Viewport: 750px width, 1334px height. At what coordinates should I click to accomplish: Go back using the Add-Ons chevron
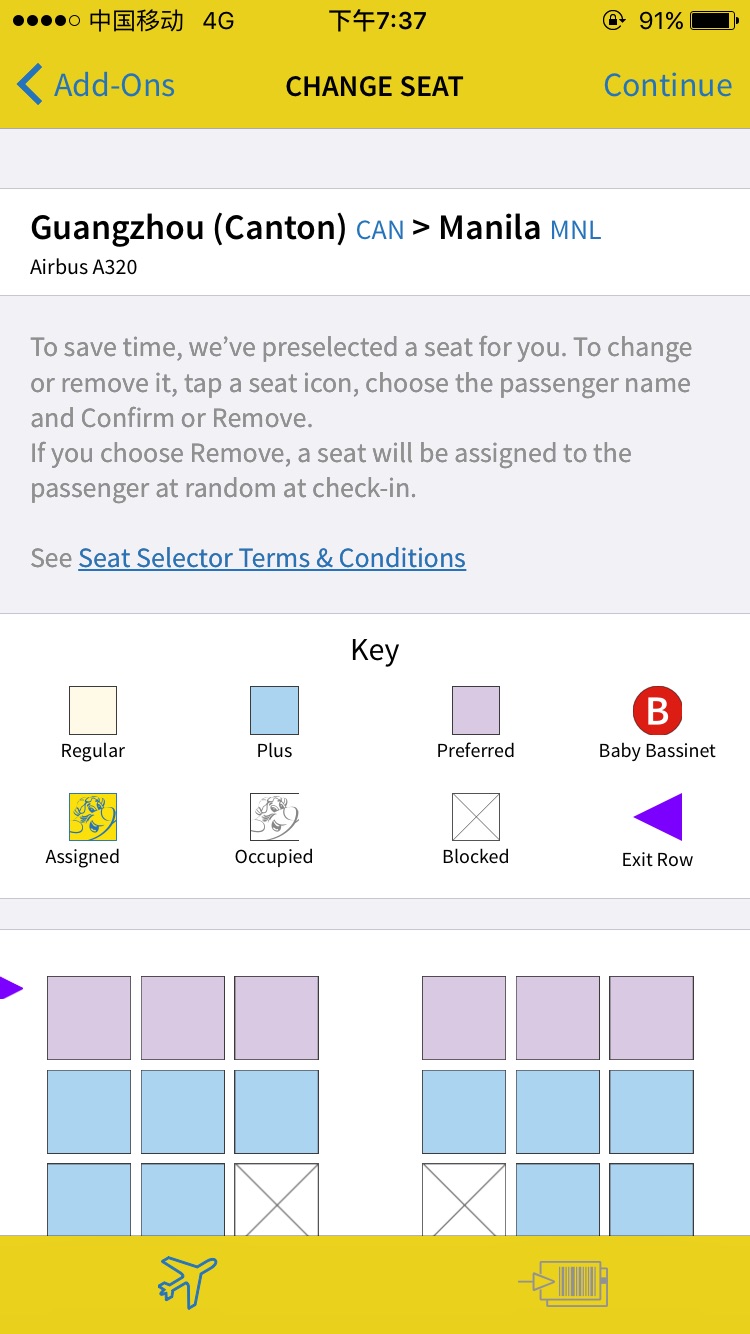31,85
